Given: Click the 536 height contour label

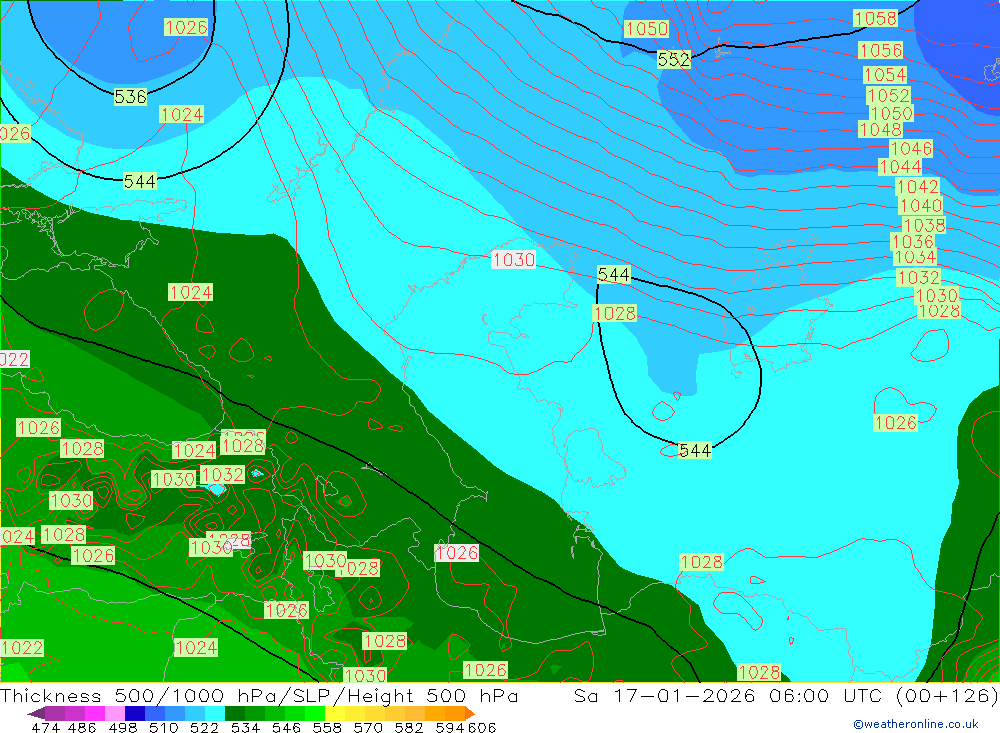Looking at the screenshot, I should click(x=130, y=97).
